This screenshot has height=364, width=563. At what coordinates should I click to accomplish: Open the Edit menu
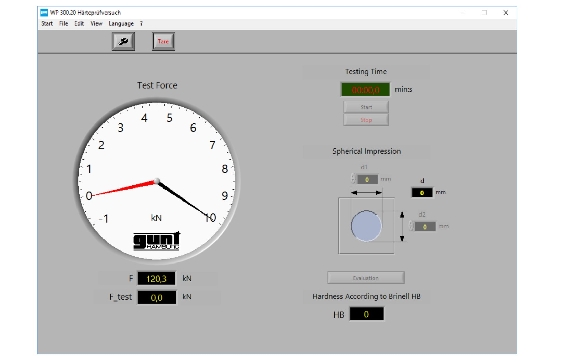point(79,24)
